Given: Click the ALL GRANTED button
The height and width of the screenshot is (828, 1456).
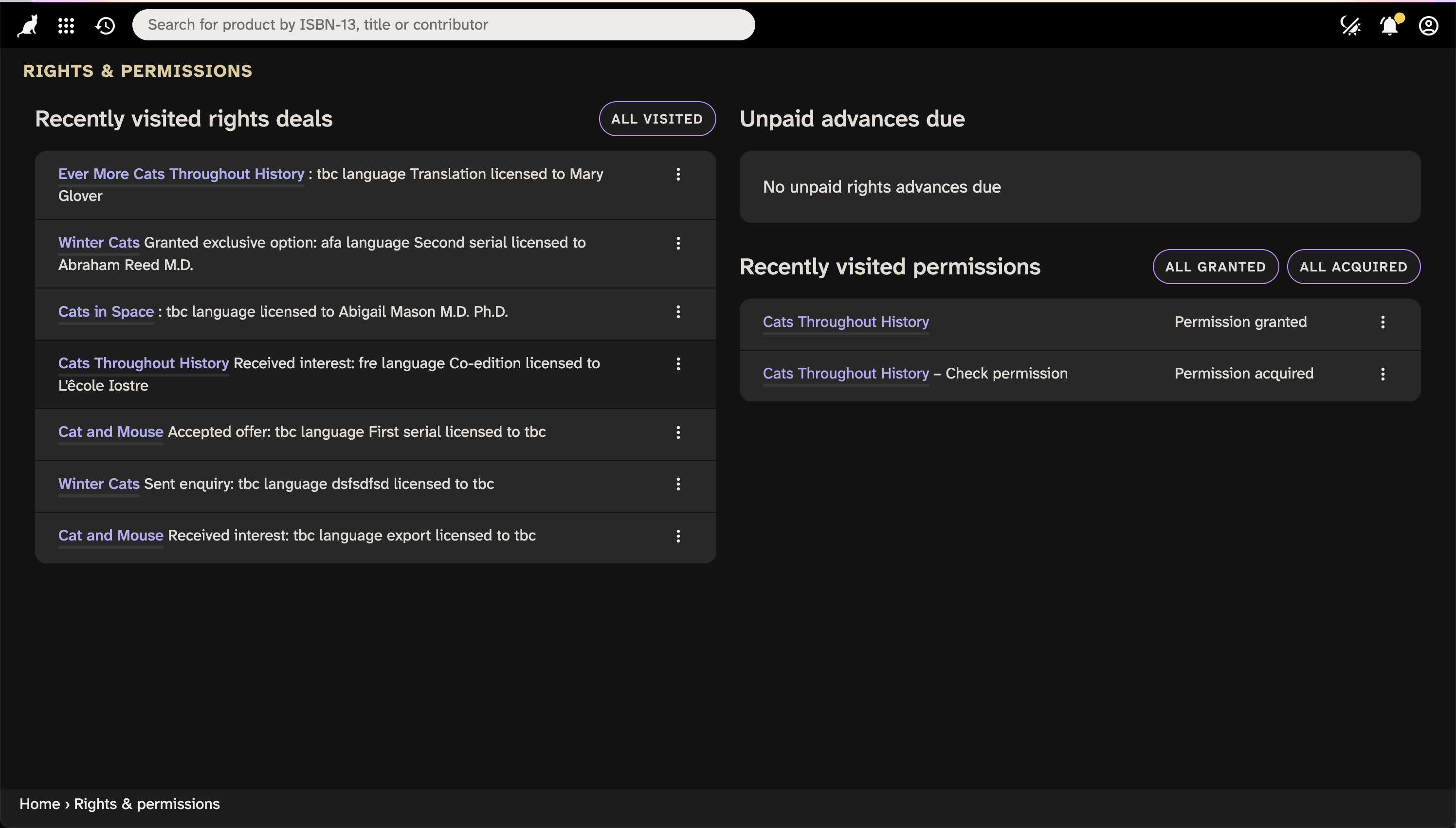Looking at the screenshot, I should point(1216,266).
